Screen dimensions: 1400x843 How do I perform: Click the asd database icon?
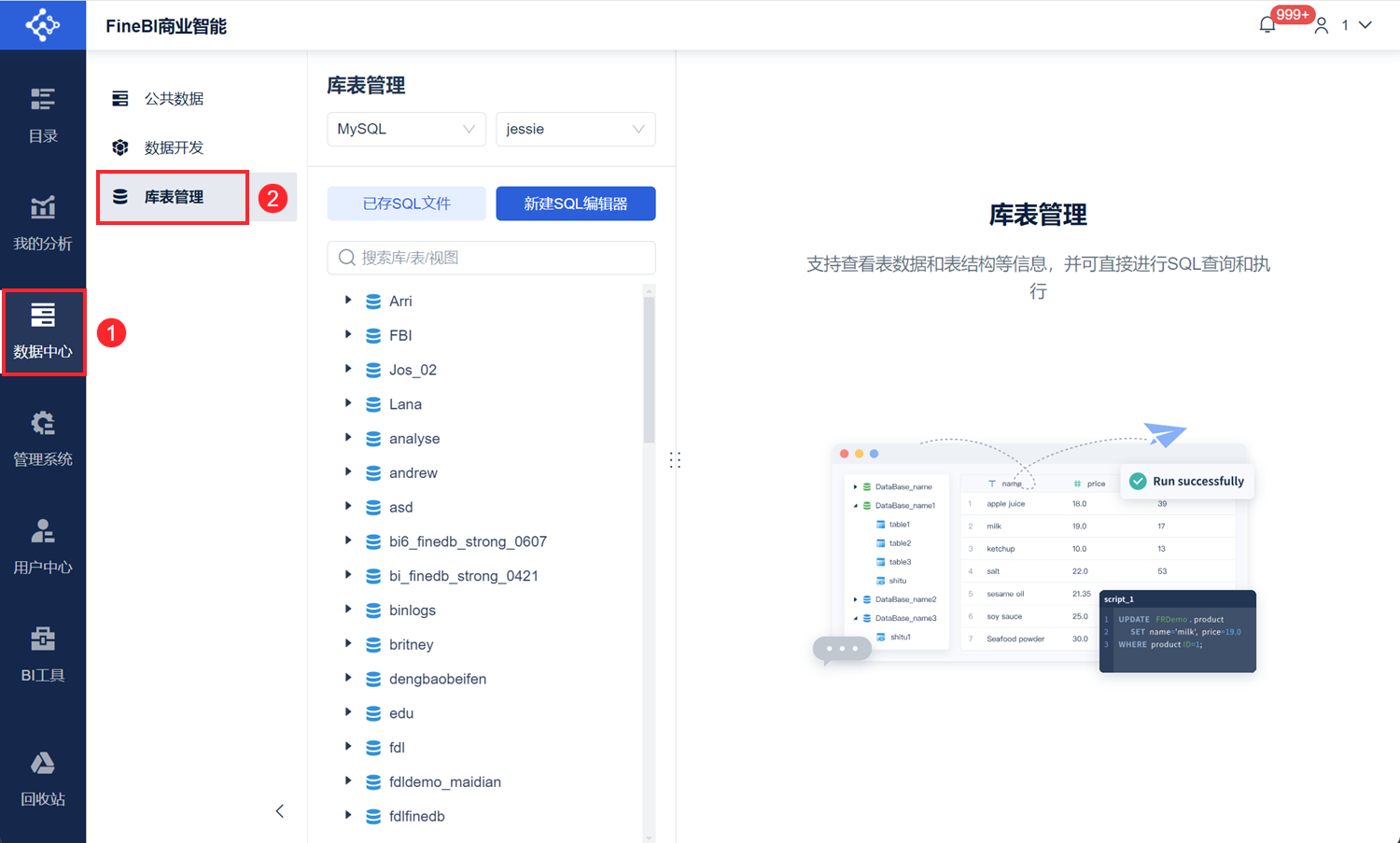pyautogui.click(x=373, y=508)
